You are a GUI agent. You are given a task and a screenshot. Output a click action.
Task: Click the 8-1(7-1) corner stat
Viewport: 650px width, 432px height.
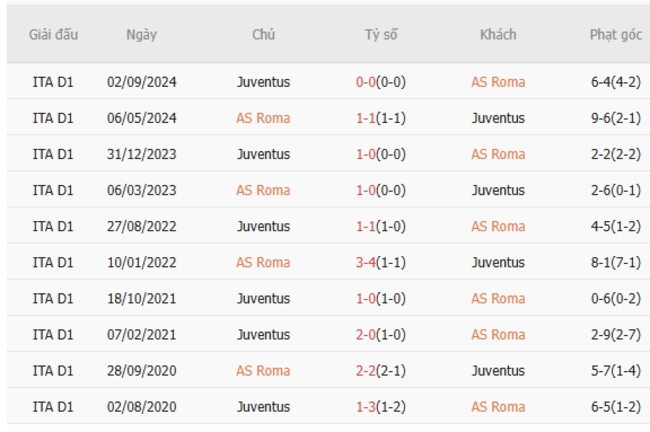615,262
